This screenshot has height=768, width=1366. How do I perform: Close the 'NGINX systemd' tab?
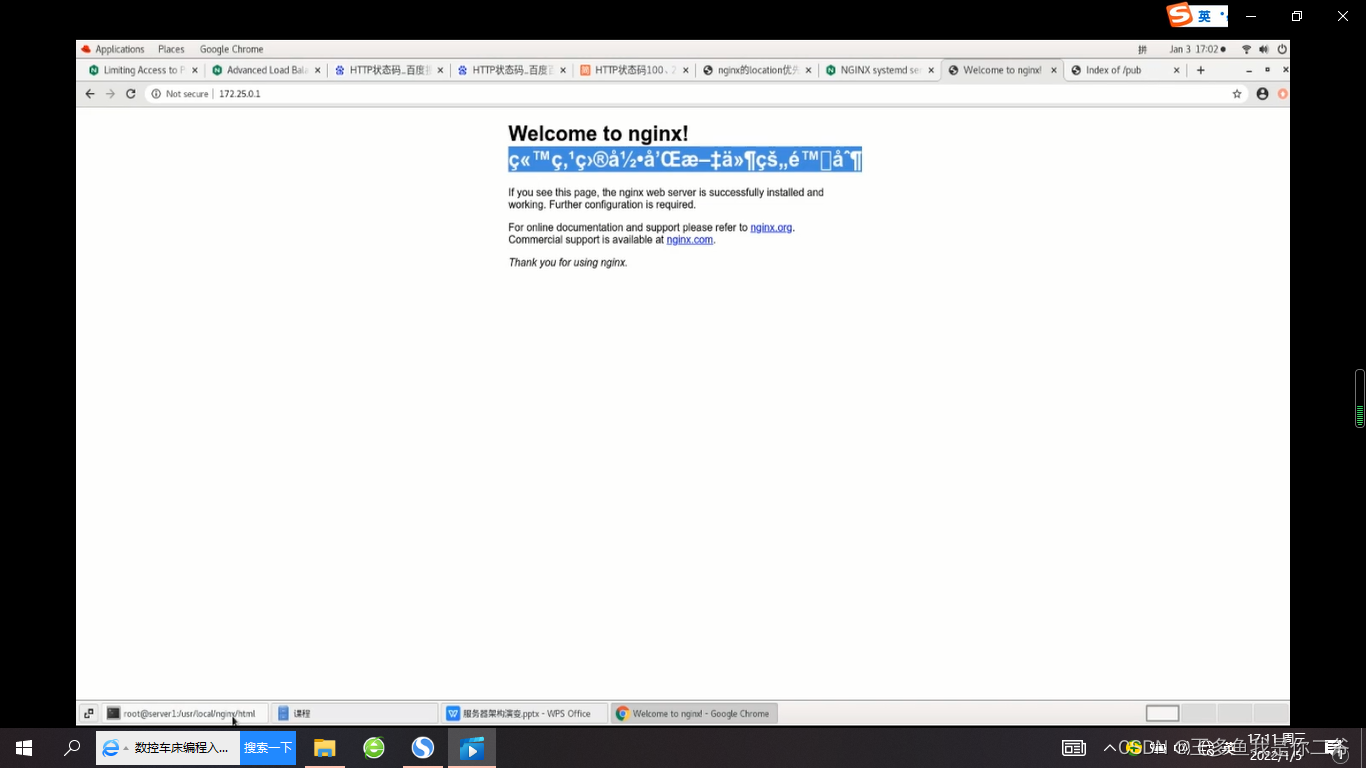point(931,70)
